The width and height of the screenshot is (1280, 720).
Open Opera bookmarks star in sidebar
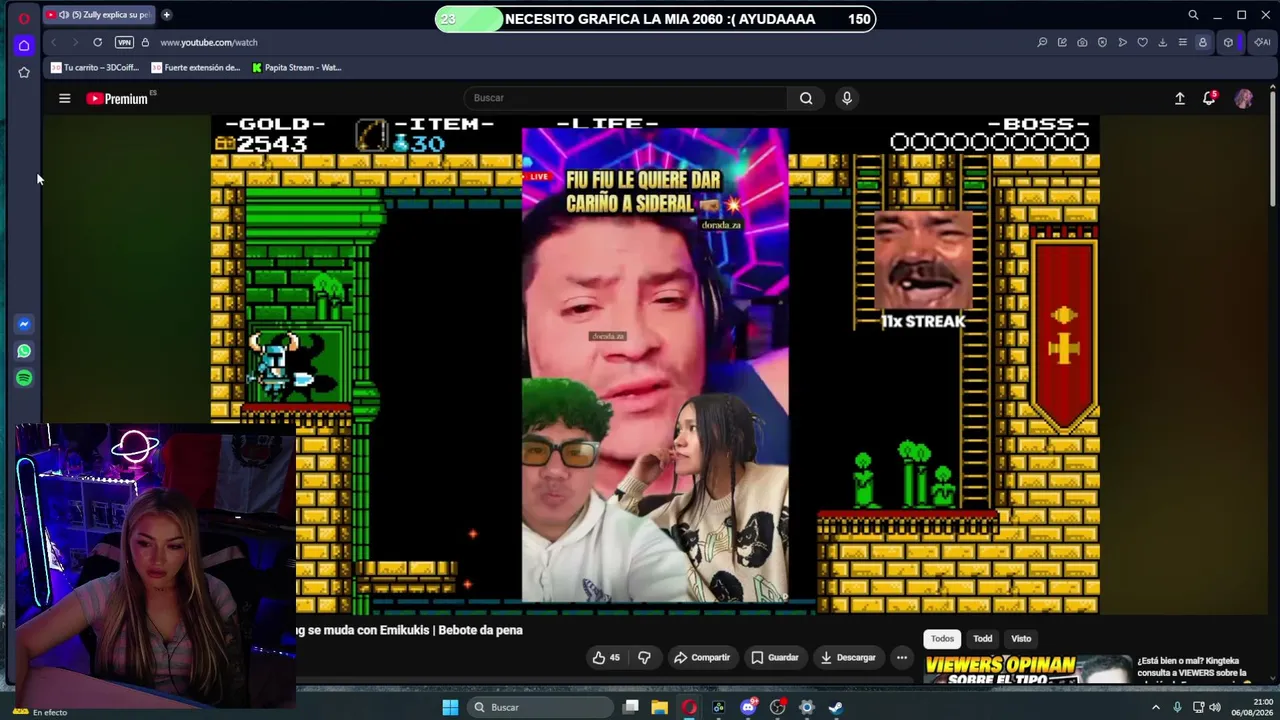click(24, 72)
